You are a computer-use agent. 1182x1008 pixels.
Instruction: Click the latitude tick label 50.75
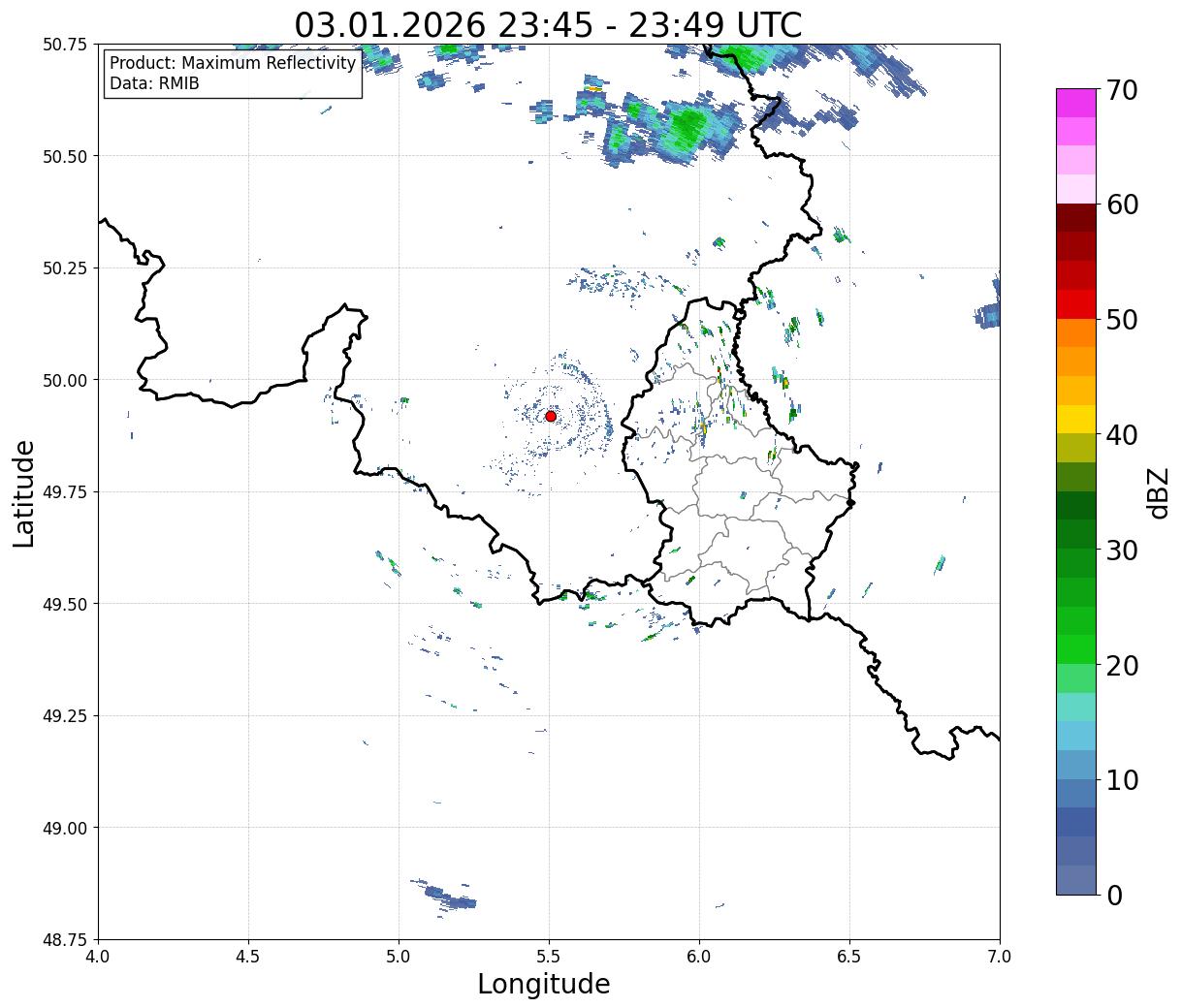(64, 45)
